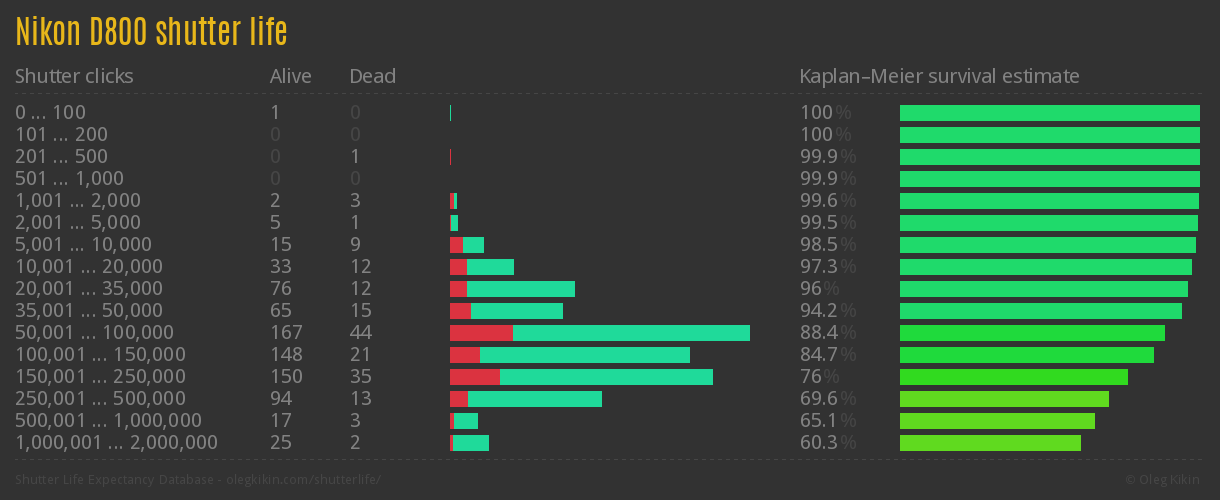The height and width of the screenshot is (500, 1220).
Task: Click the 76% survival estimate bar
Action: [1013, 377]
